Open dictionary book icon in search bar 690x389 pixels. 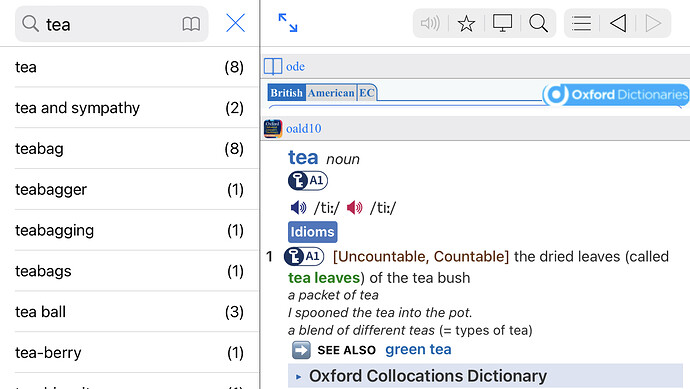(191, 24)
